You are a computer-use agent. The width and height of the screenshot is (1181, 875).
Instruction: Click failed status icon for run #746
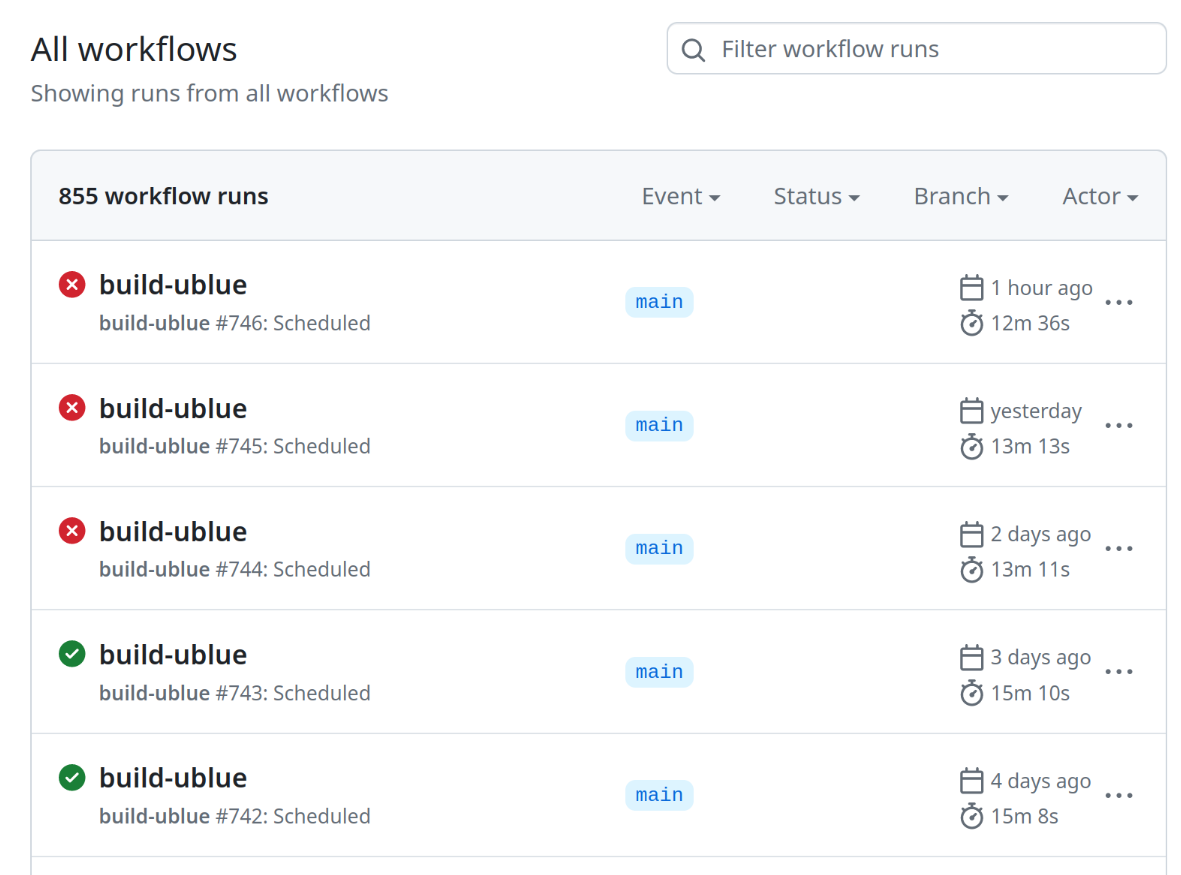(72, 285)
